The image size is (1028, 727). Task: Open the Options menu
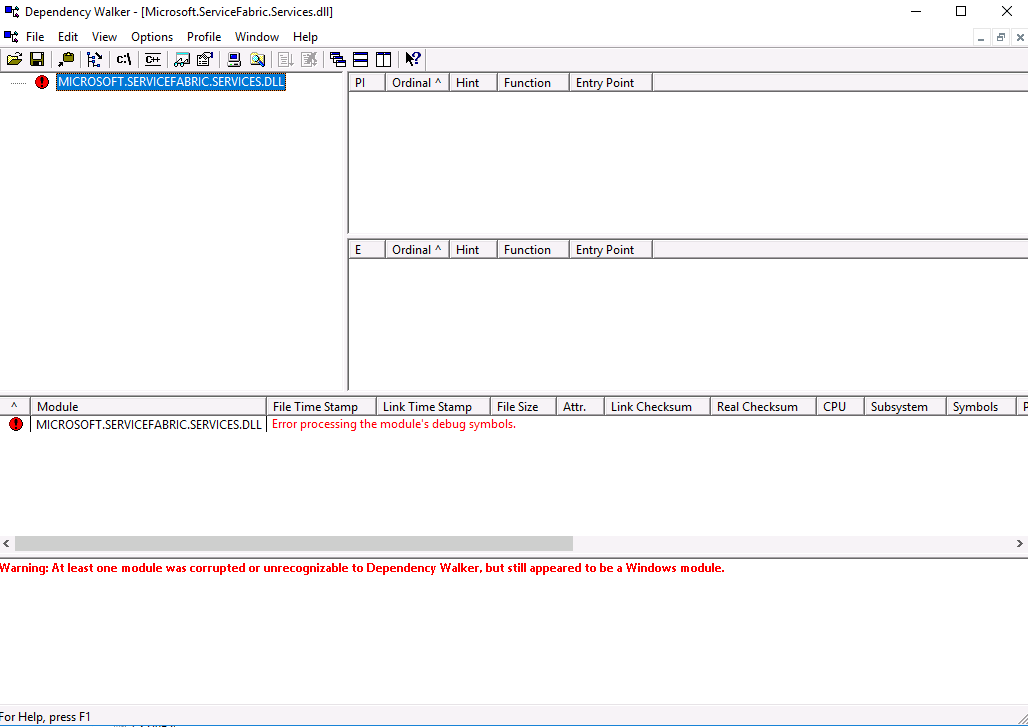(x=151, y=36)
